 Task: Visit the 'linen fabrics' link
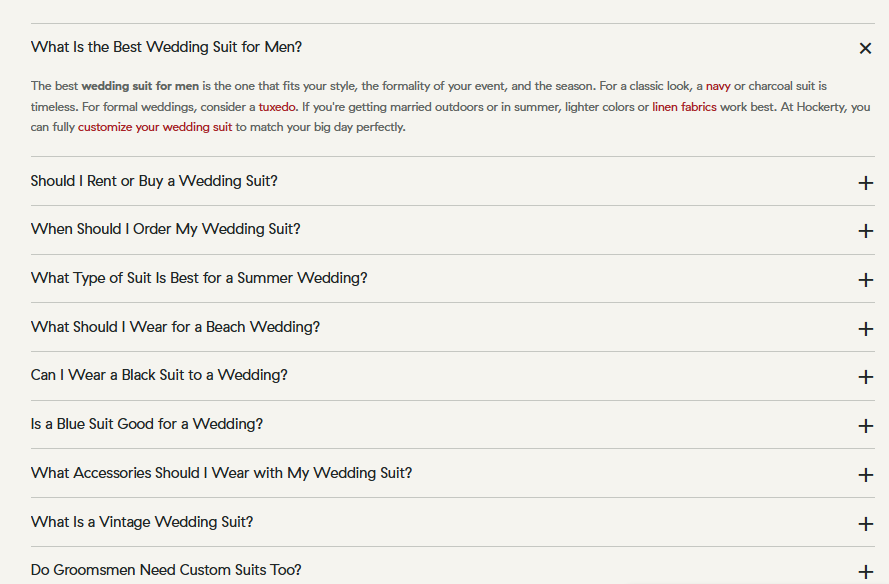click(x=684, y=107)
